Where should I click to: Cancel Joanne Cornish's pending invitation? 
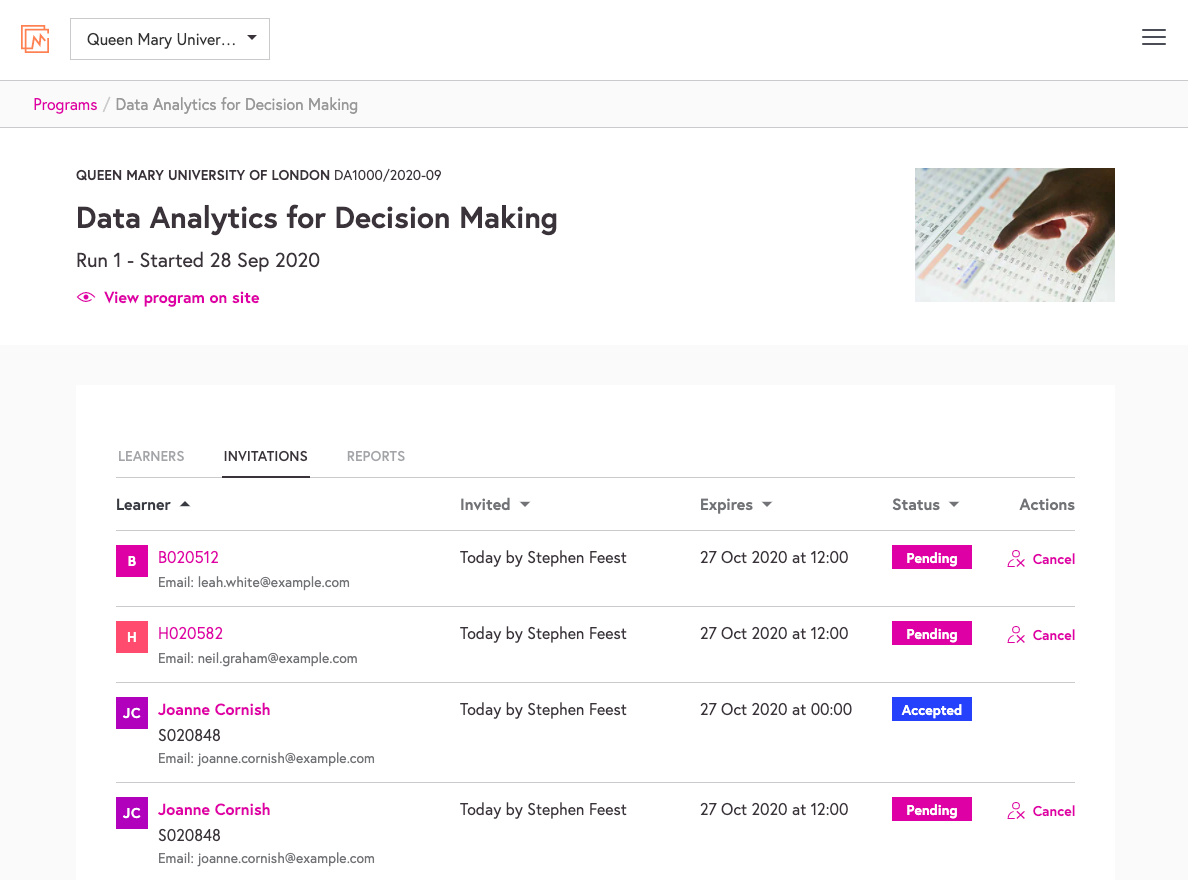click(x=1041, y=811)
